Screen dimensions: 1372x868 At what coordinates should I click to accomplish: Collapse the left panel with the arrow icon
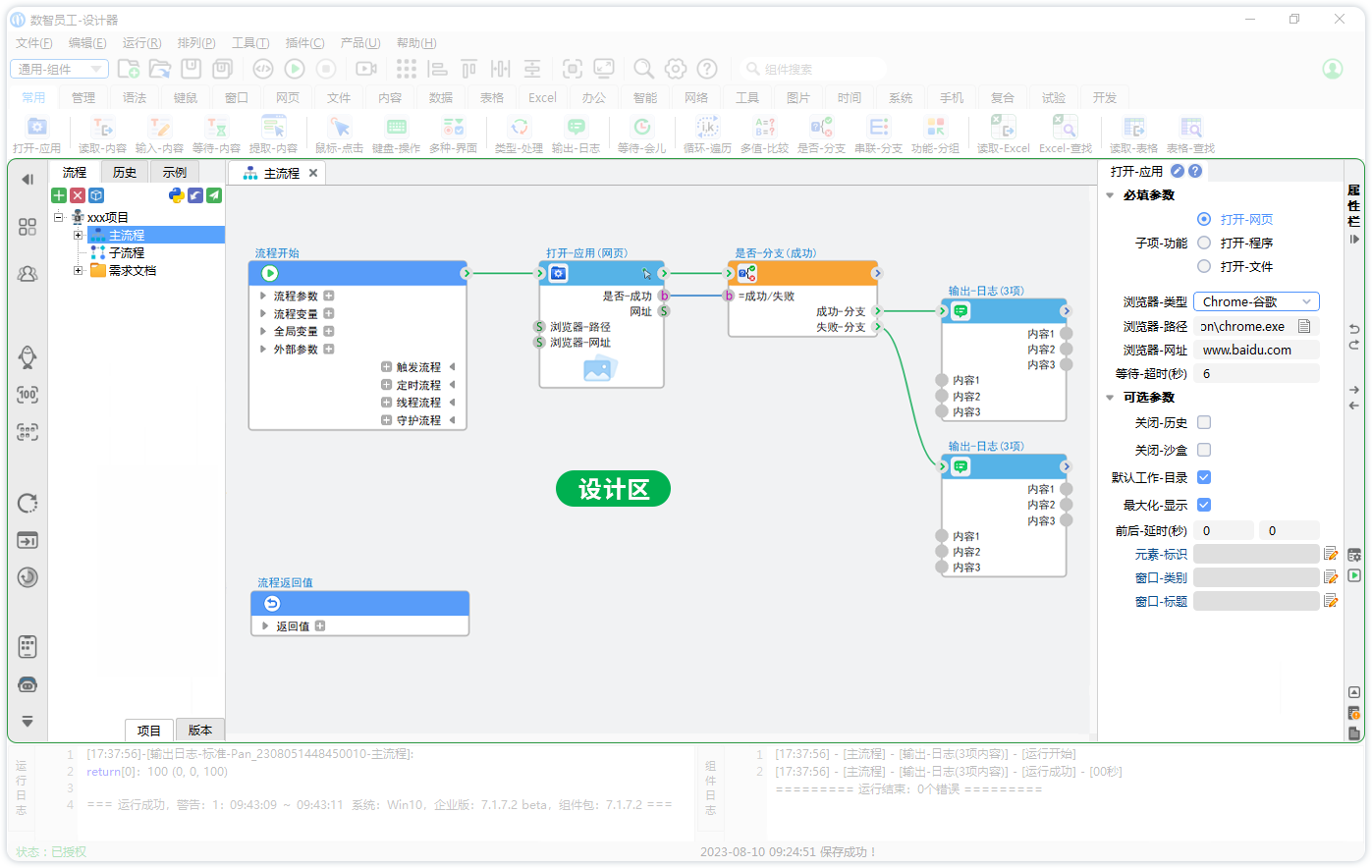[27, 180]
